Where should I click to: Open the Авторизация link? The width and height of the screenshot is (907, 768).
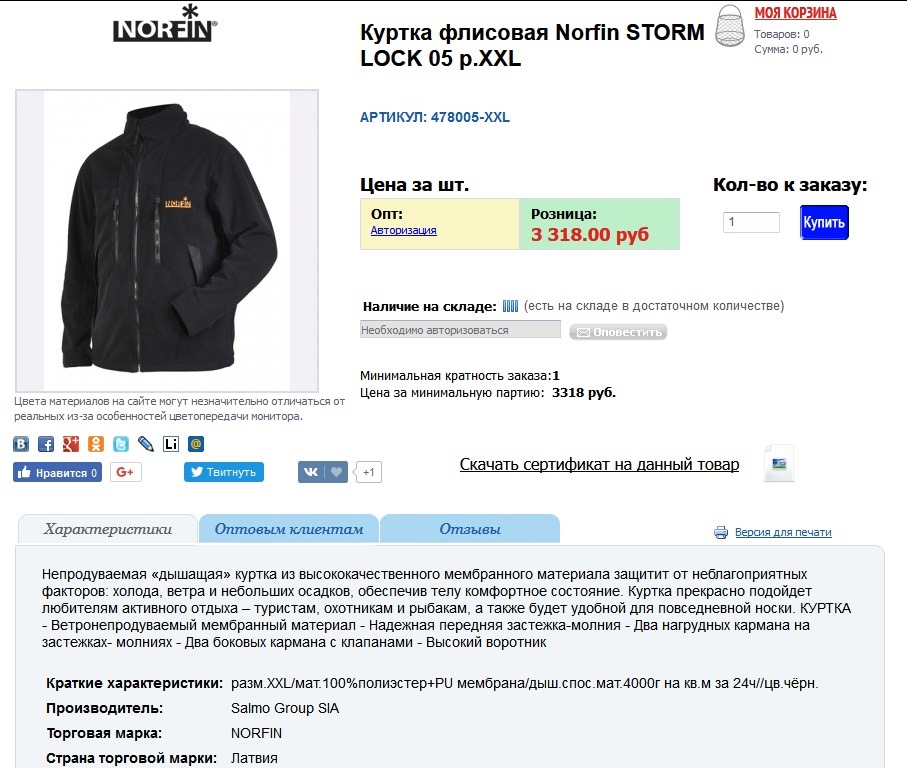point(403,230)
